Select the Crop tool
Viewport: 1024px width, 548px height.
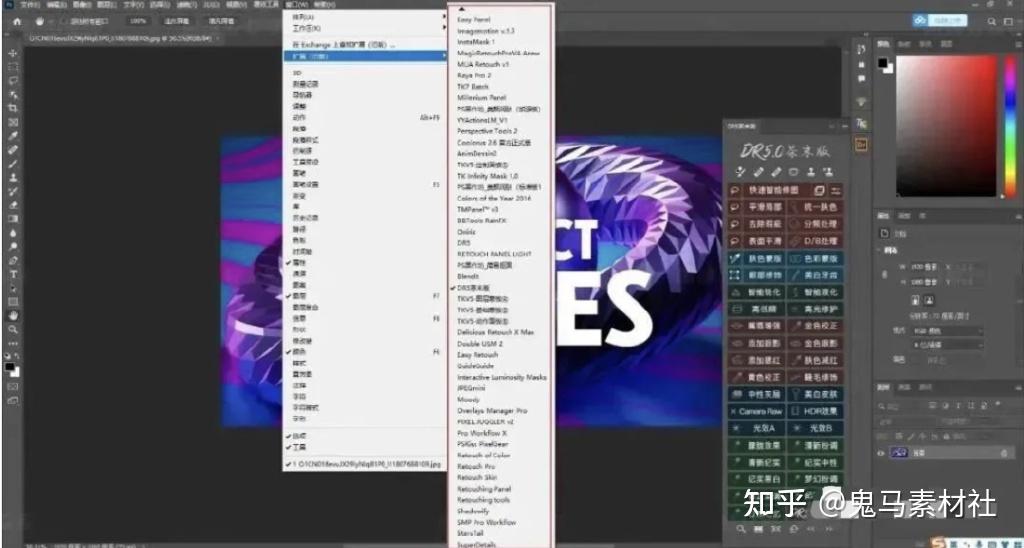pyautogui.click(x=12, y=108)
